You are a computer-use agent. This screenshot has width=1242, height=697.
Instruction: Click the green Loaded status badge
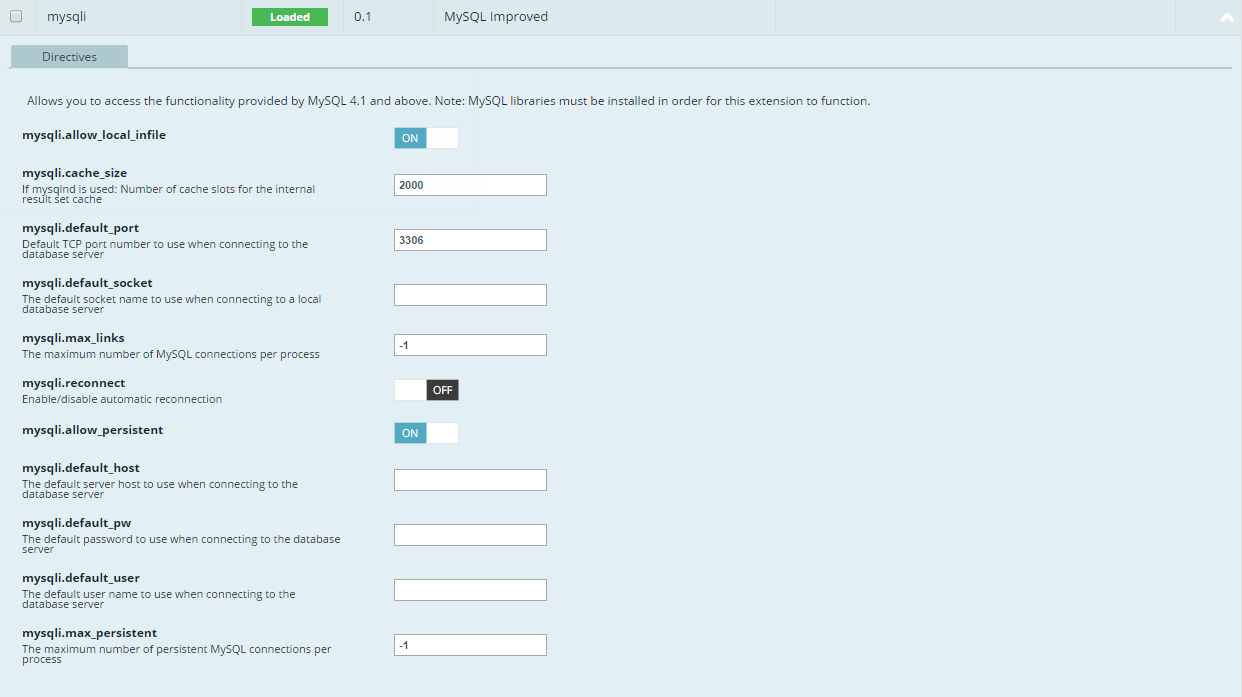tap(290, 17)
